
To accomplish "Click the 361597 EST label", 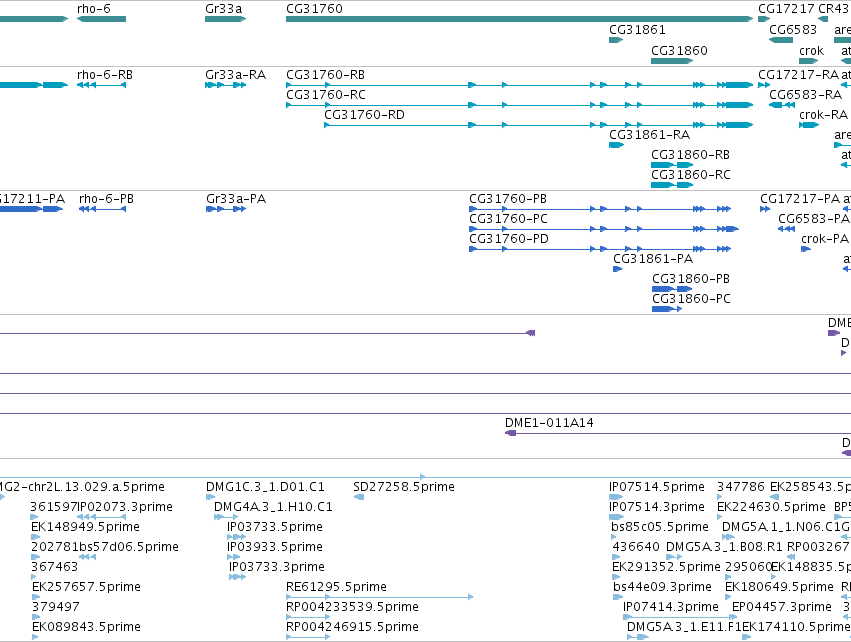I will 54,507.
